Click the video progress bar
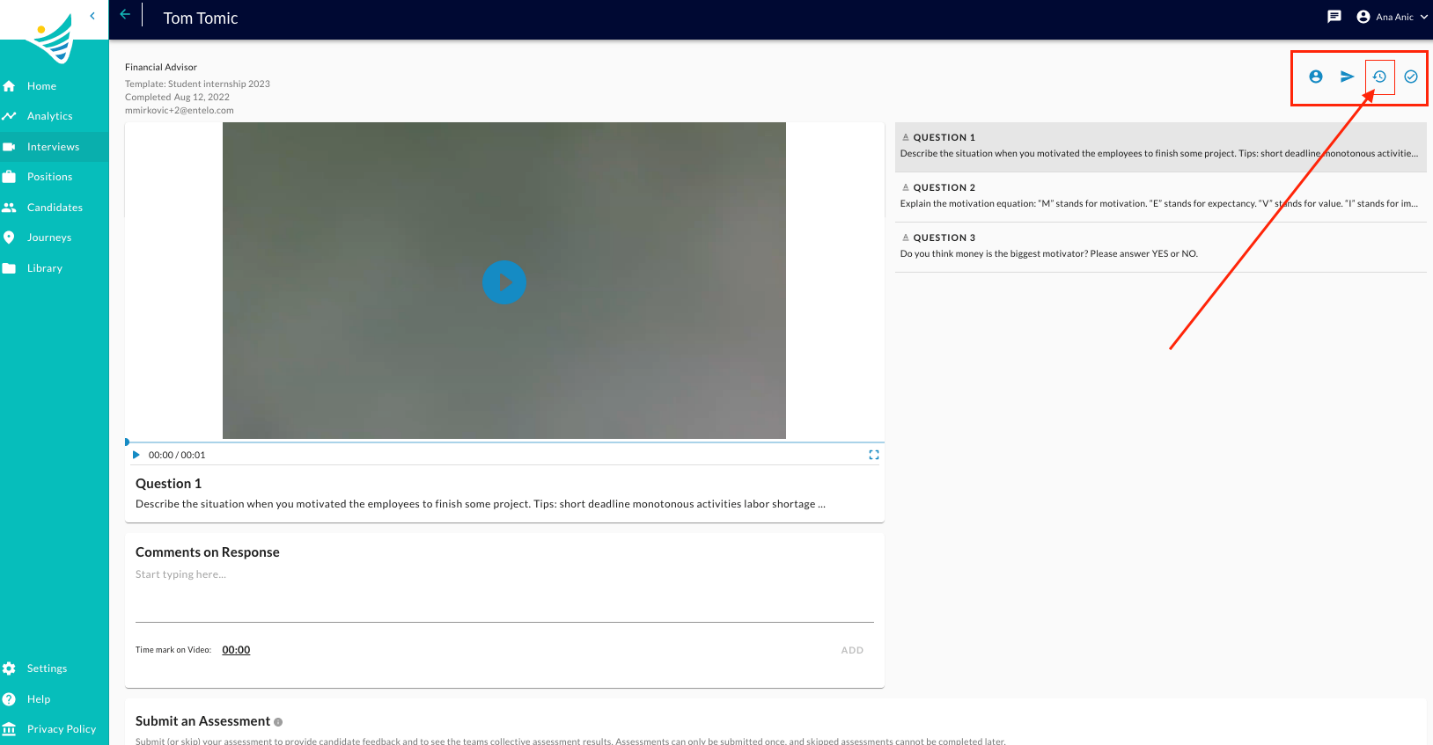 (505, 442)
